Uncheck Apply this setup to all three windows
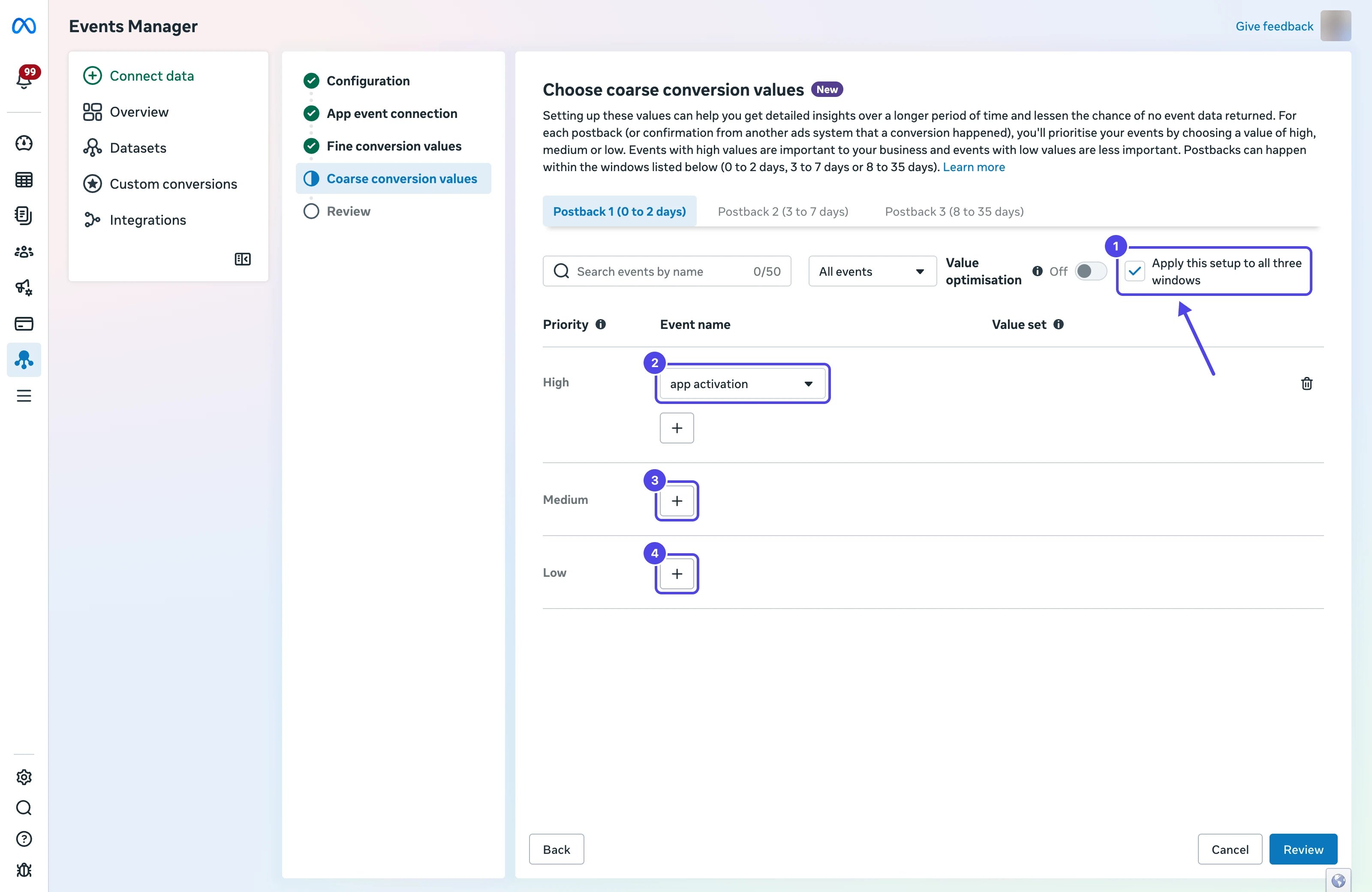This screenshot has height=892, width=1372. (1135, 271)
